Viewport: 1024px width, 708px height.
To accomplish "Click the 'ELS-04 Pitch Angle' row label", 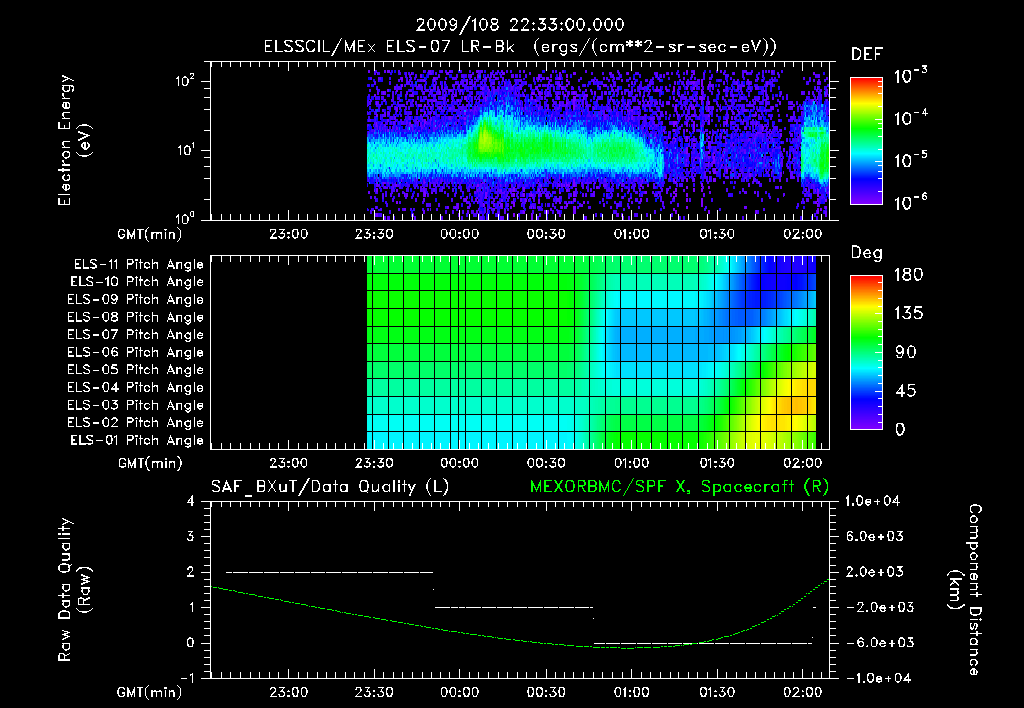I will click(x=135, y=387).
